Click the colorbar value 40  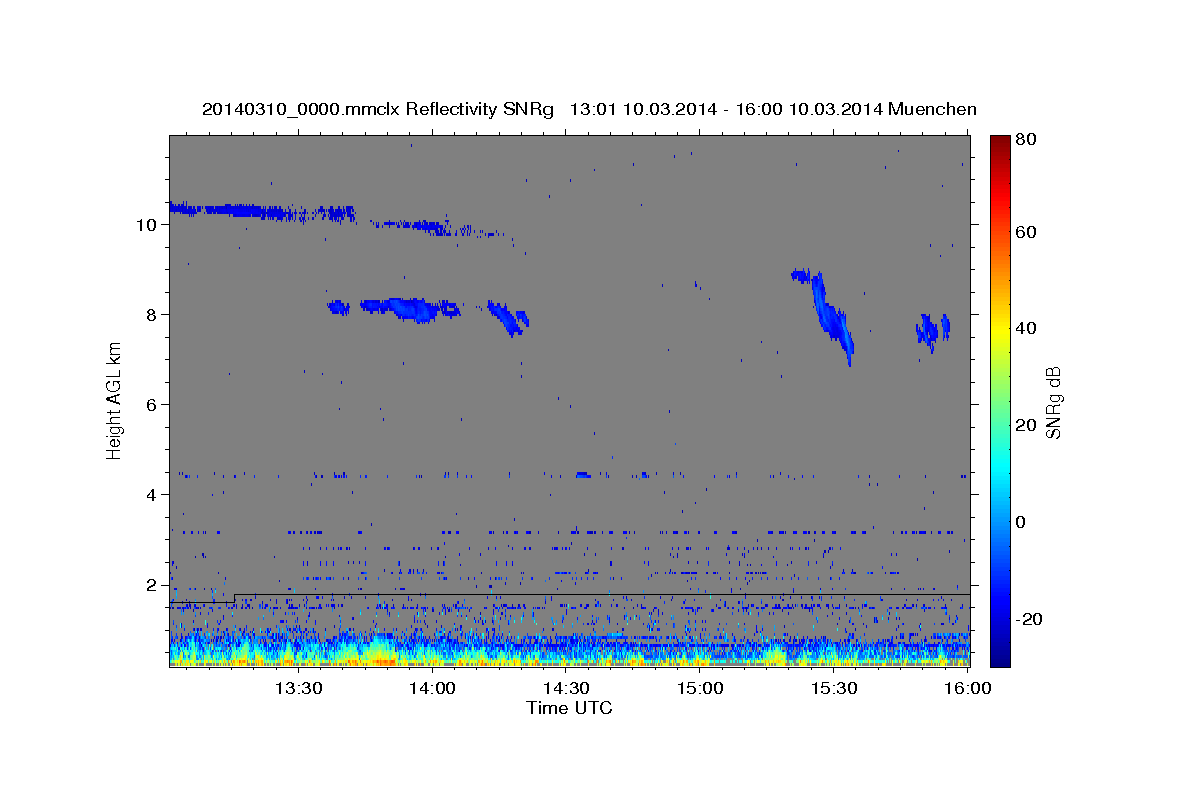click(x=1028, y=328)
